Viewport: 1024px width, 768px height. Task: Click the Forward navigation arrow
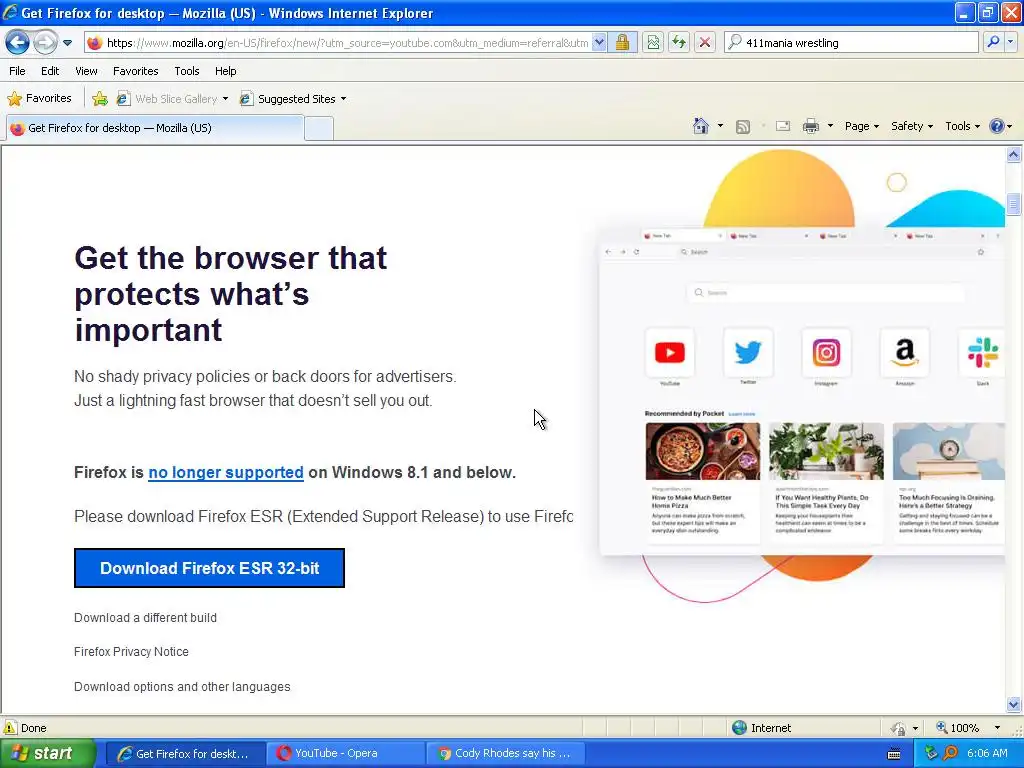[x=44, y=43]
